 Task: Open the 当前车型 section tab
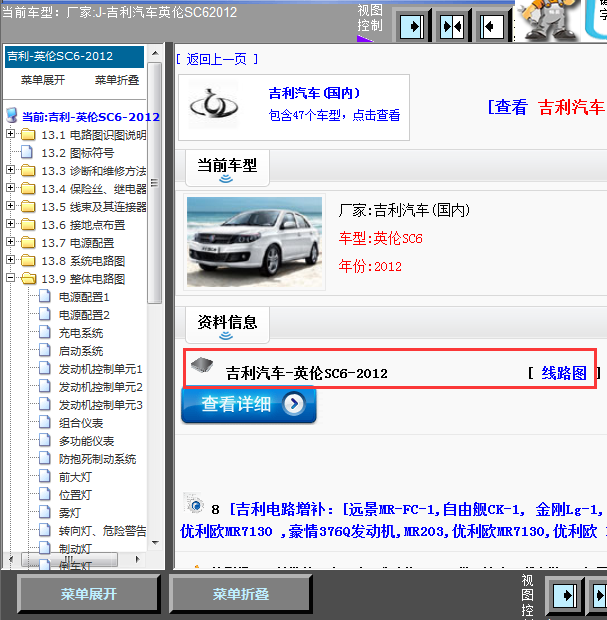(x=227, y=168)
